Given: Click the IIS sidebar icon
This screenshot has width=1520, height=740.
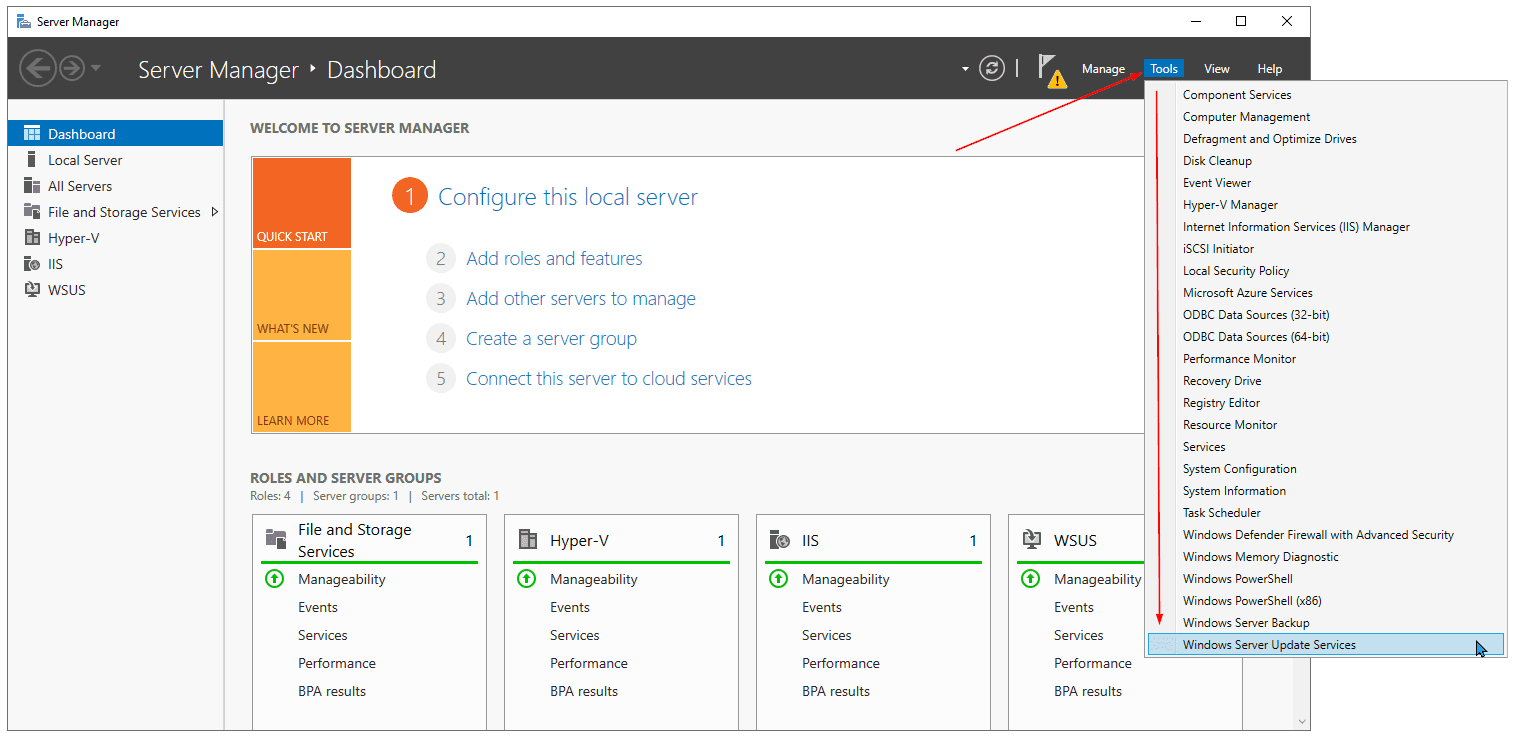Looking at the screenshot, I should coord(31,264).
